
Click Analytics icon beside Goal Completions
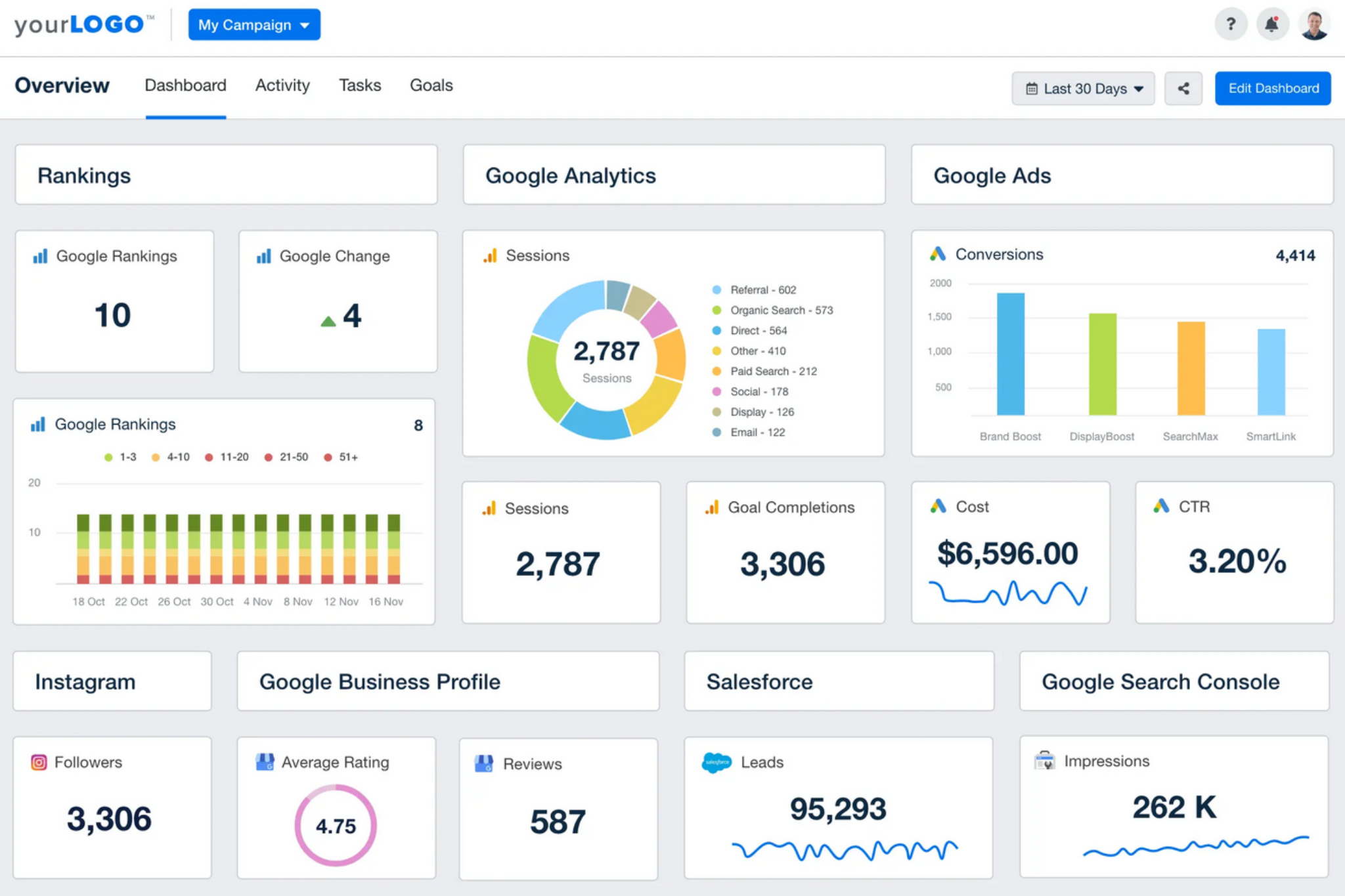point(712,507)
